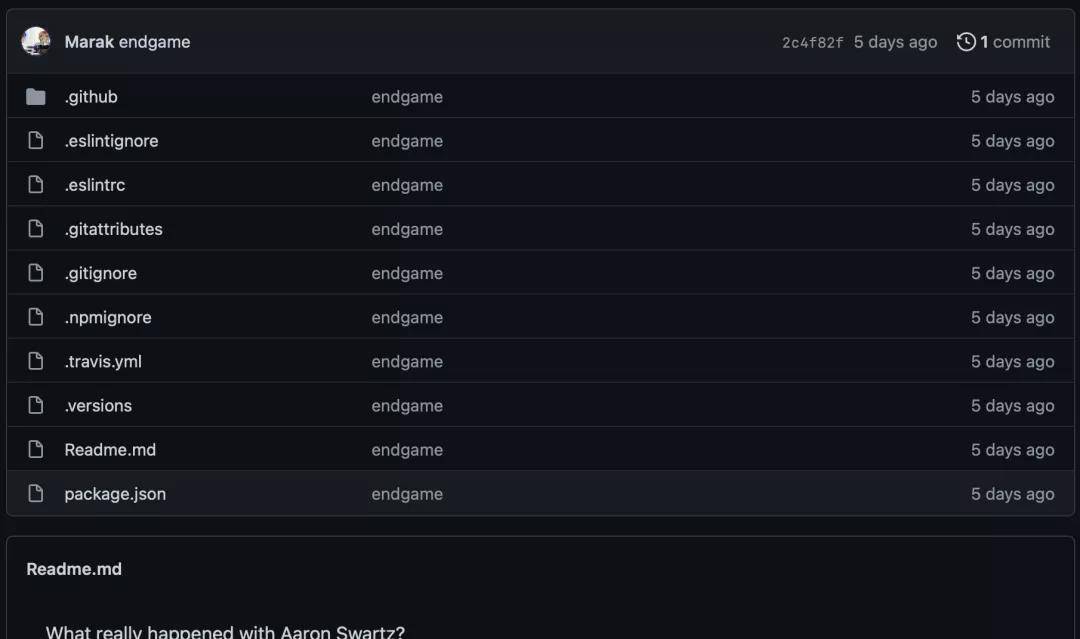The image size is (1080, 639).
Task: Open the .versions file
Action: (x=98, y=406)
